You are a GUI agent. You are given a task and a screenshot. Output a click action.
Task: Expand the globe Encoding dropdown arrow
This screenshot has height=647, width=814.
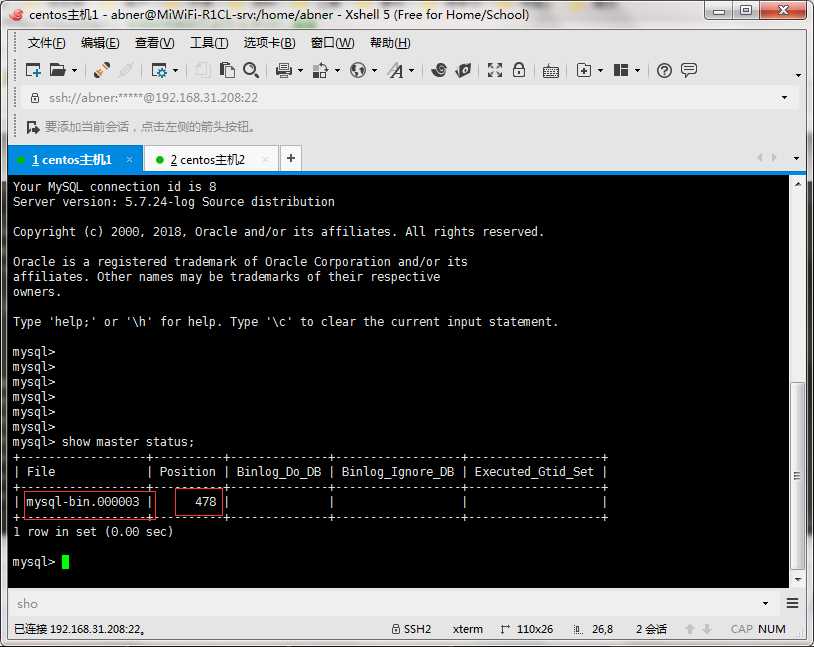point(374,70)
